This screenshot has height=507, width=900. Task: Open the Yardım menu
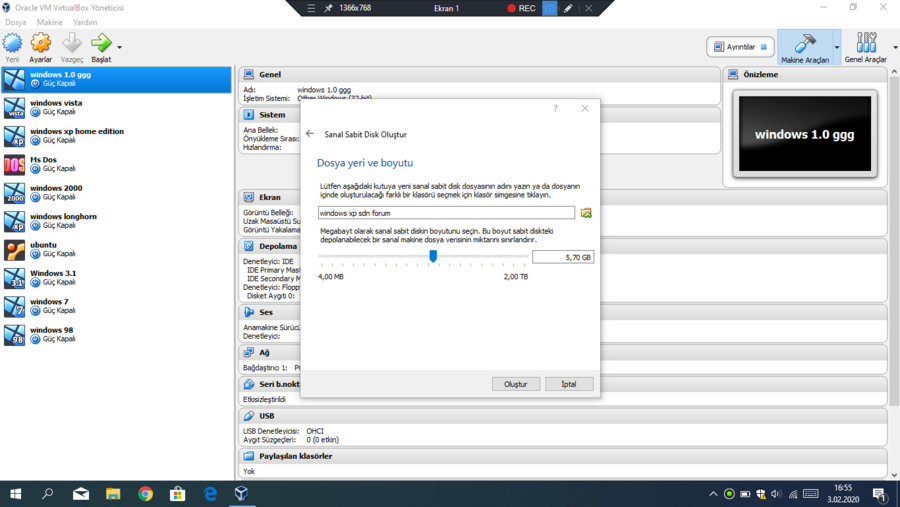(x=85, y=22)
